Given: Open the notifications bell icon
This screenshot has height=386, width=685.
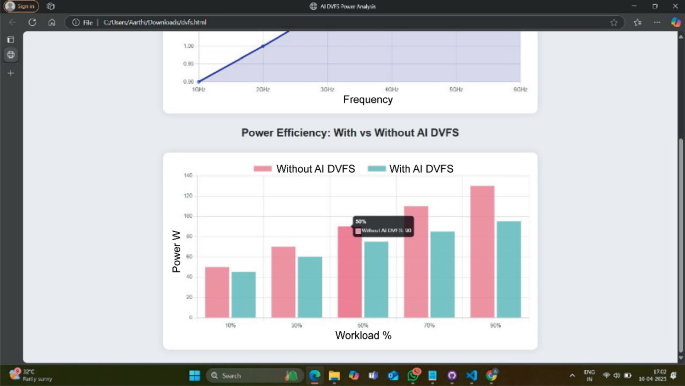Looking at the screenshot, I should 674,376.
